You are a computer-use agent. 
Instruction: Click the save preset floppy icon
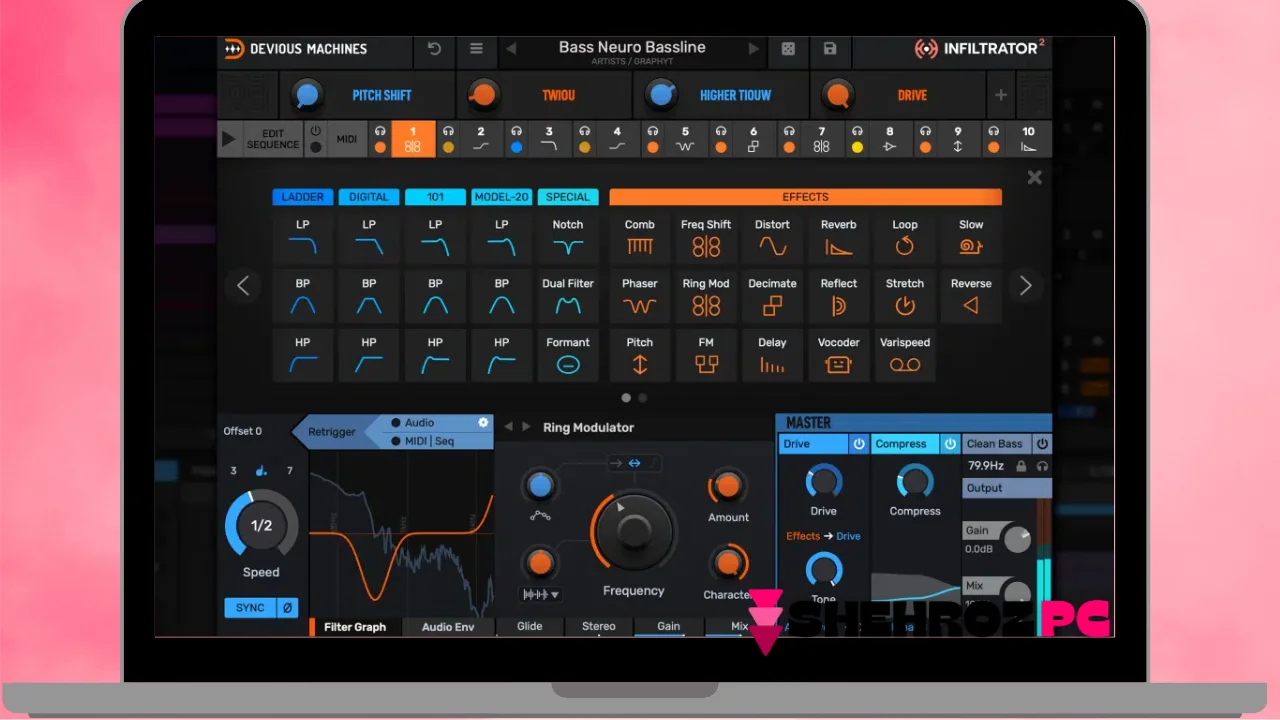coord(830,48)
